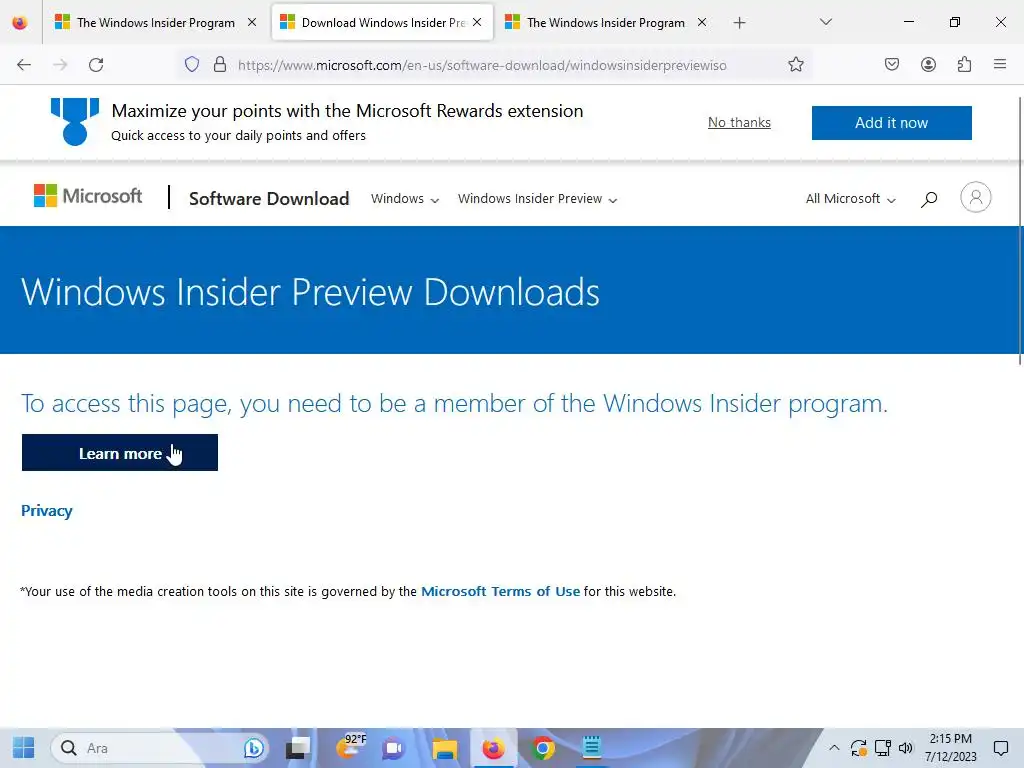
Task: Click the Firefox View icon in tab bar
Action: [x=20, y=23]
